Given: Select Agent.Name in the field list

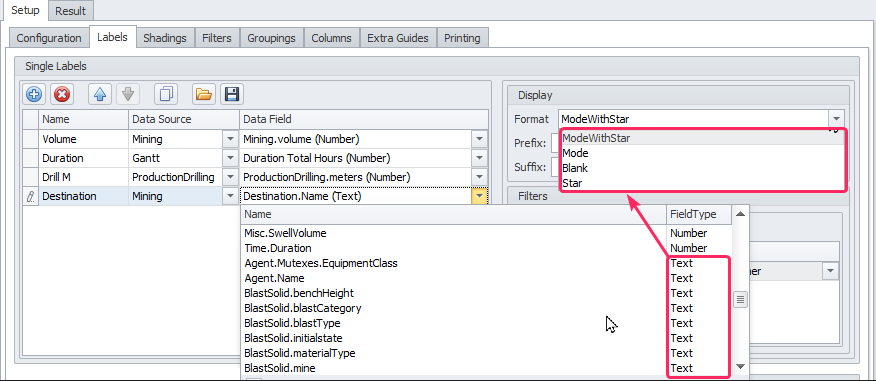Looking at the screenshot, I should [274, 278].
